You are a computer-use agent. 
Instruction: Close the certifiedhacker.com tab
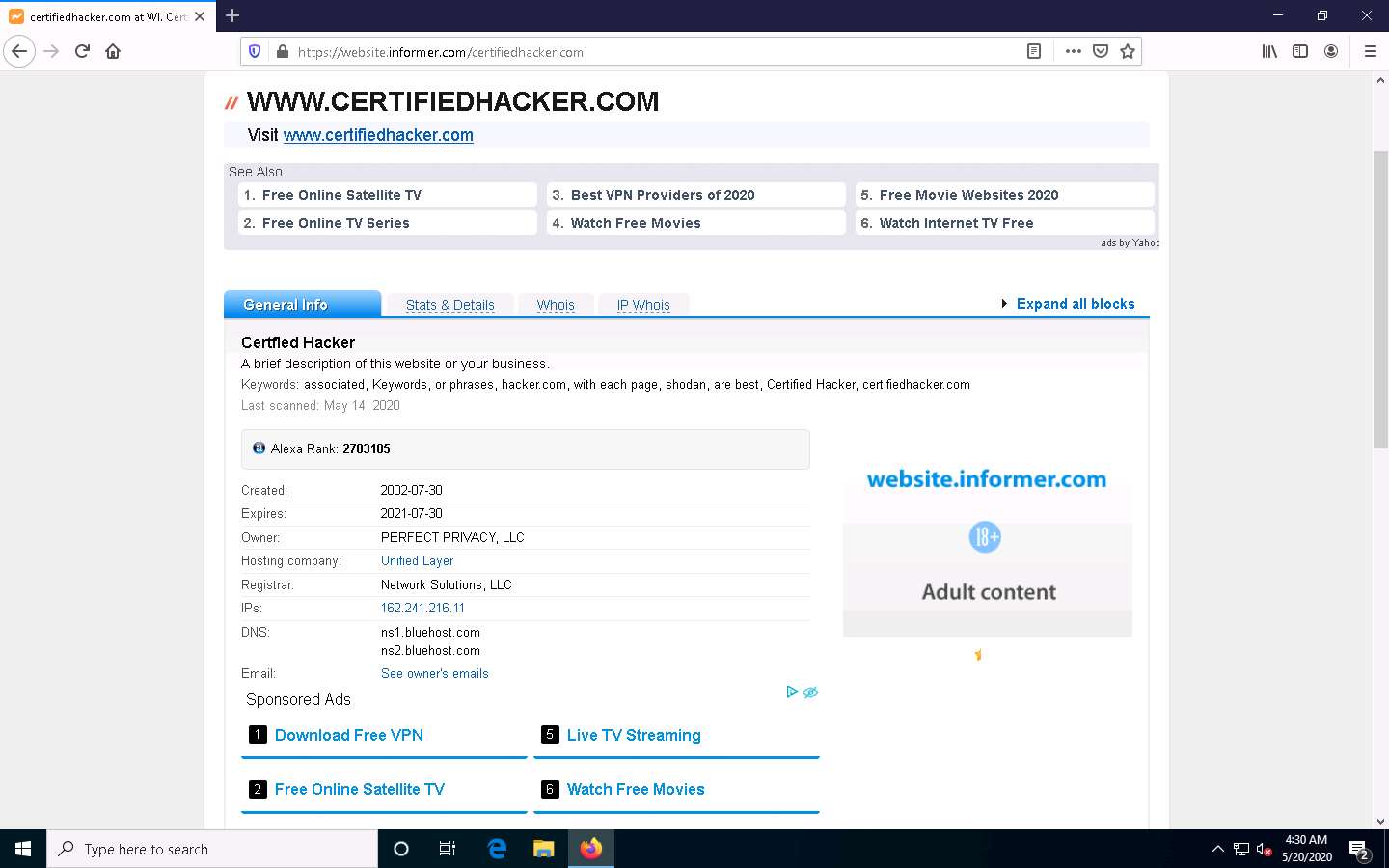(x=200, y=16)
